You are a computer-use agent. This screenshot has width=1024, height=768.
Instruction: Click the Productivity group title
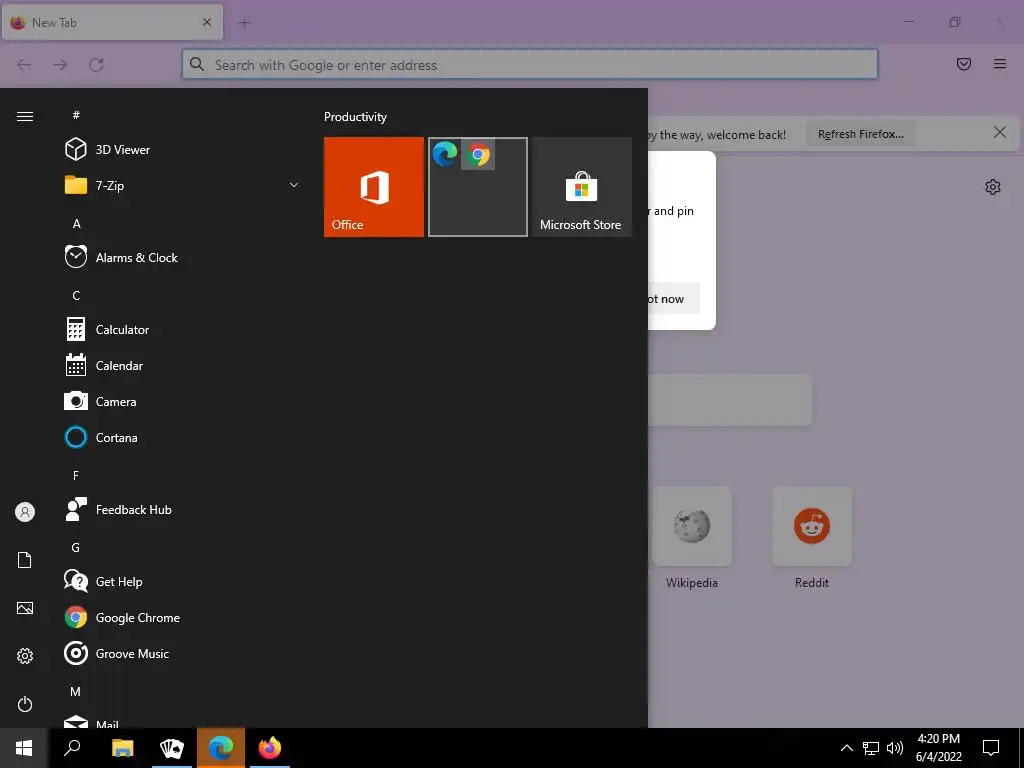click(355, 117)
